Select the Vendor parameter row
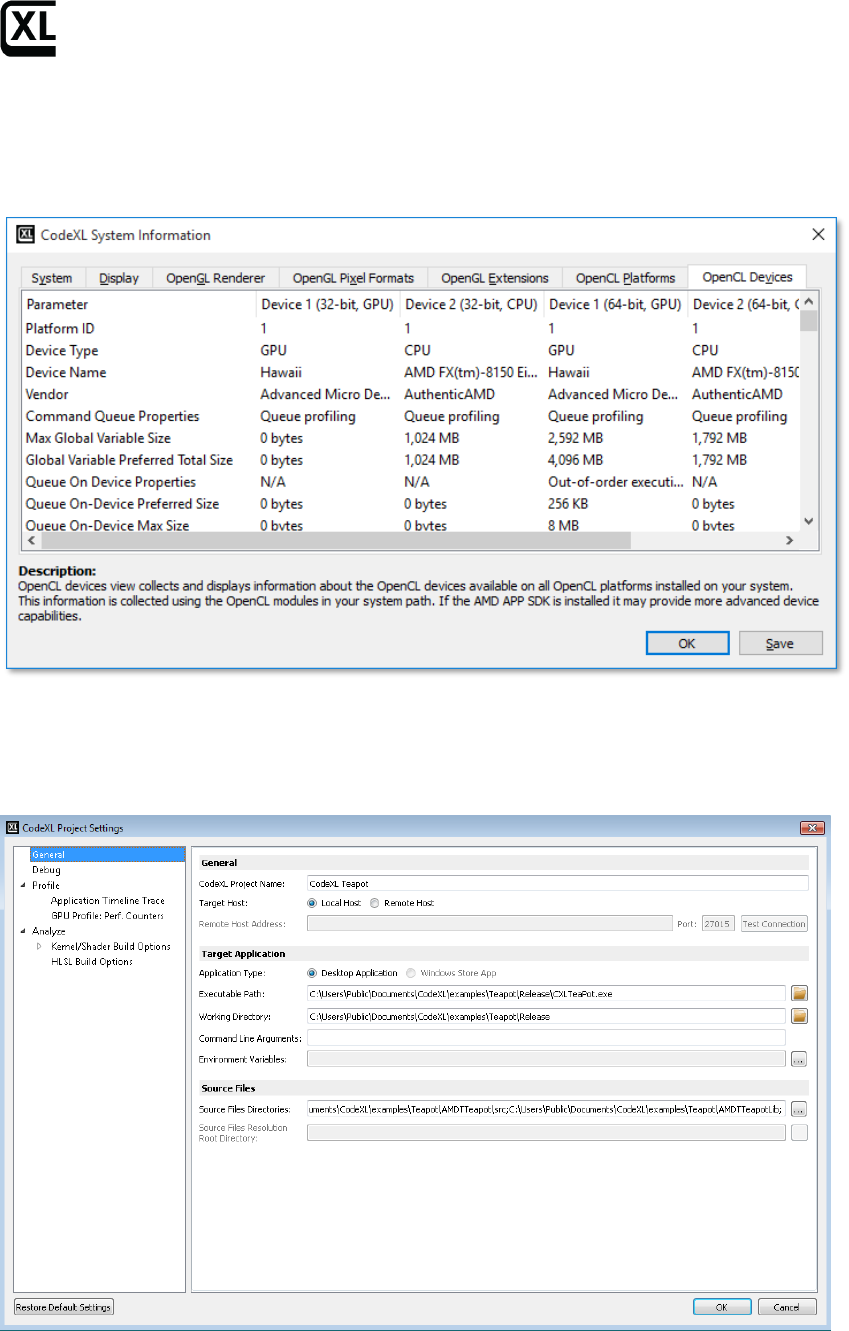 tap(411, 394)
